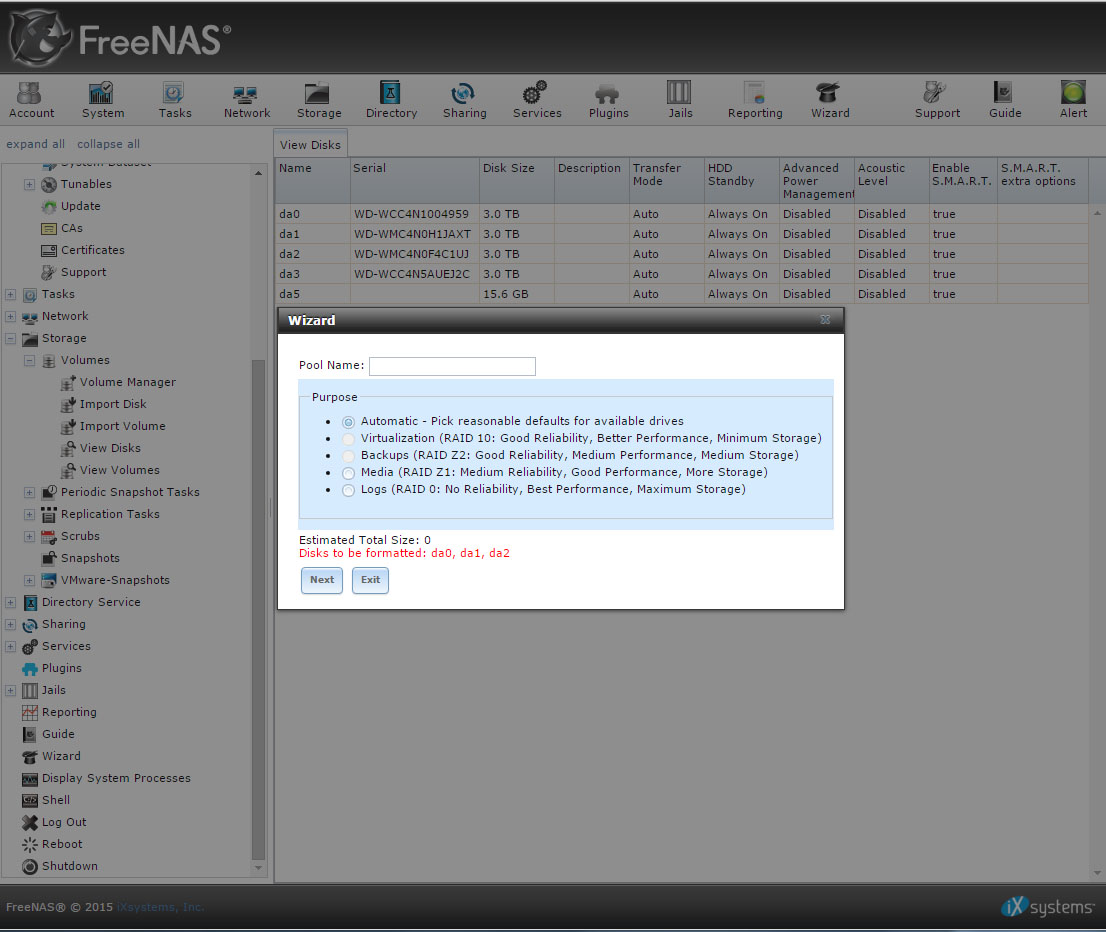Open View Disks in sidebar tree

tap(110, 448)
